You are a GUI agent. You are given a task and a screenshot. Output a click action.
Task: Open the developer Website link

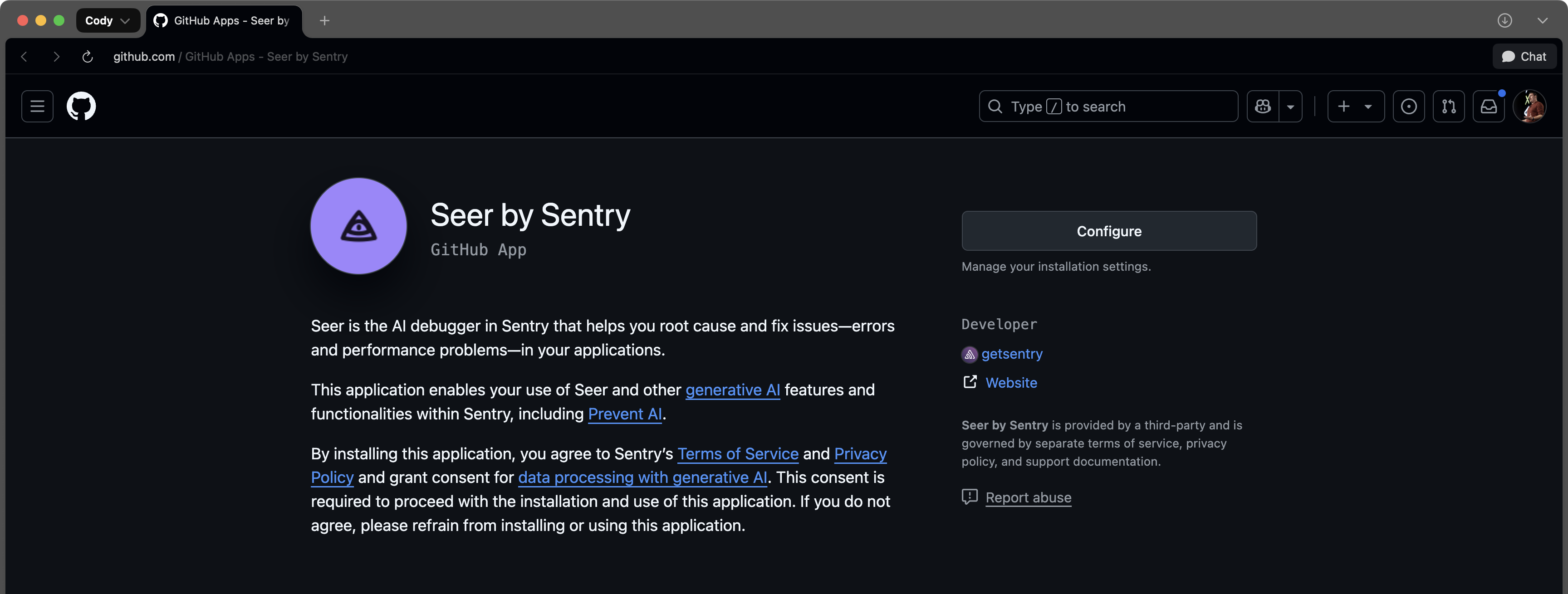click(x=1011, y=382)
